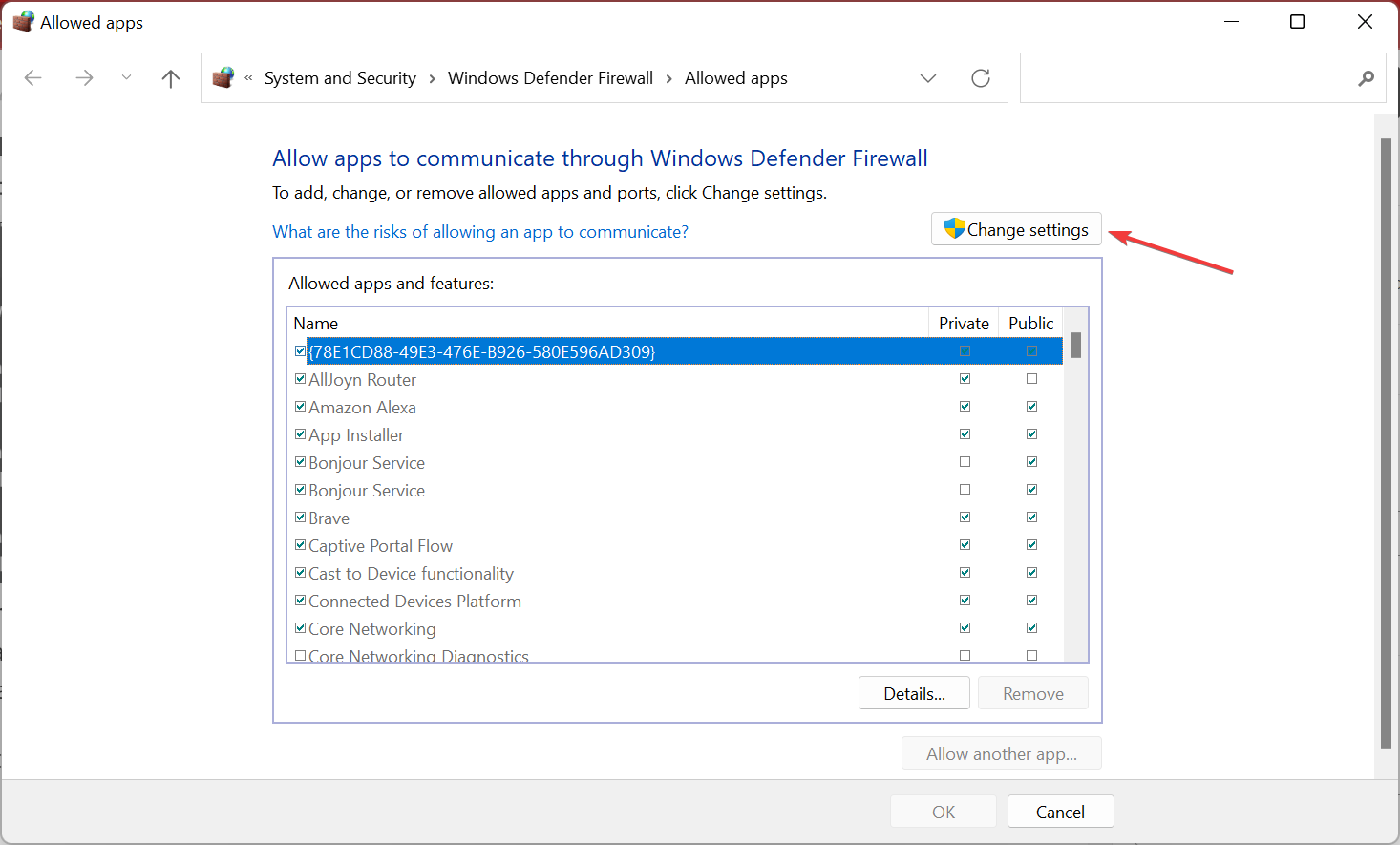This screenshot has width=1400, height=845.
Task: Go up one level with the Up arrow
Action: coord(171,78)
